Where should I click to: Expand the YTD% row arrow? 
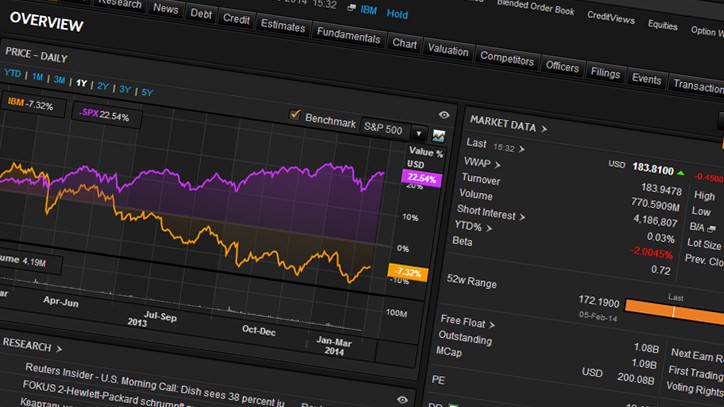[489, 228]
